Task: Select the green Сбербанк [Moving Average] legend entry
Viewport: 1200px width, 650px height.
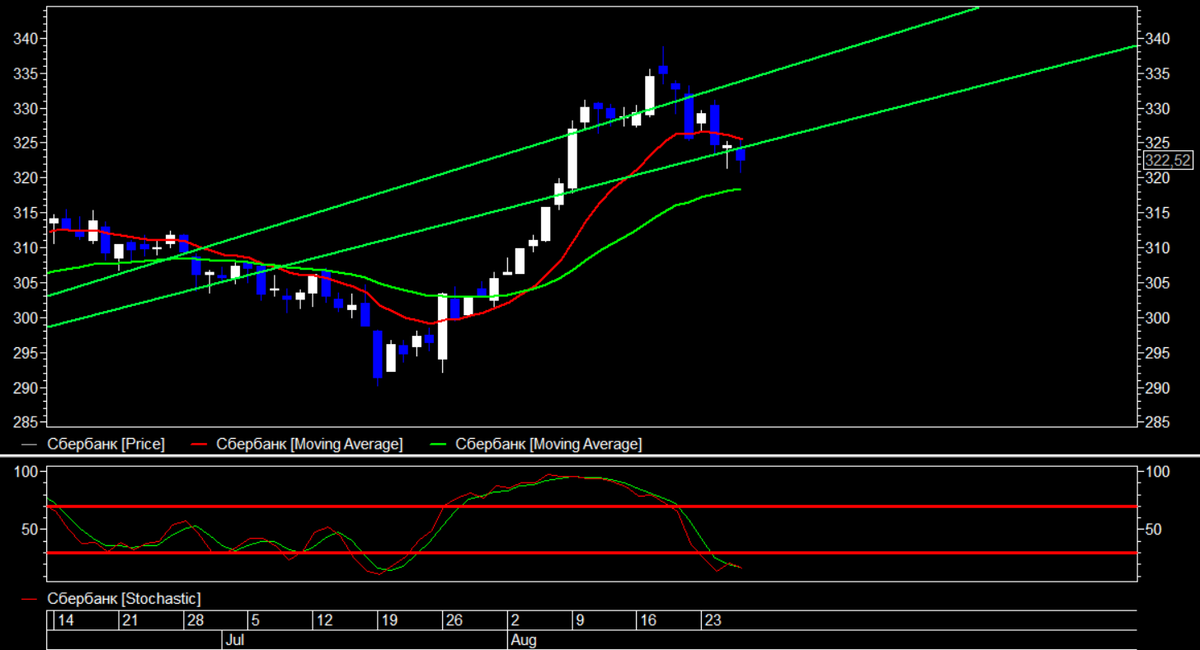Action: (536, 443)
